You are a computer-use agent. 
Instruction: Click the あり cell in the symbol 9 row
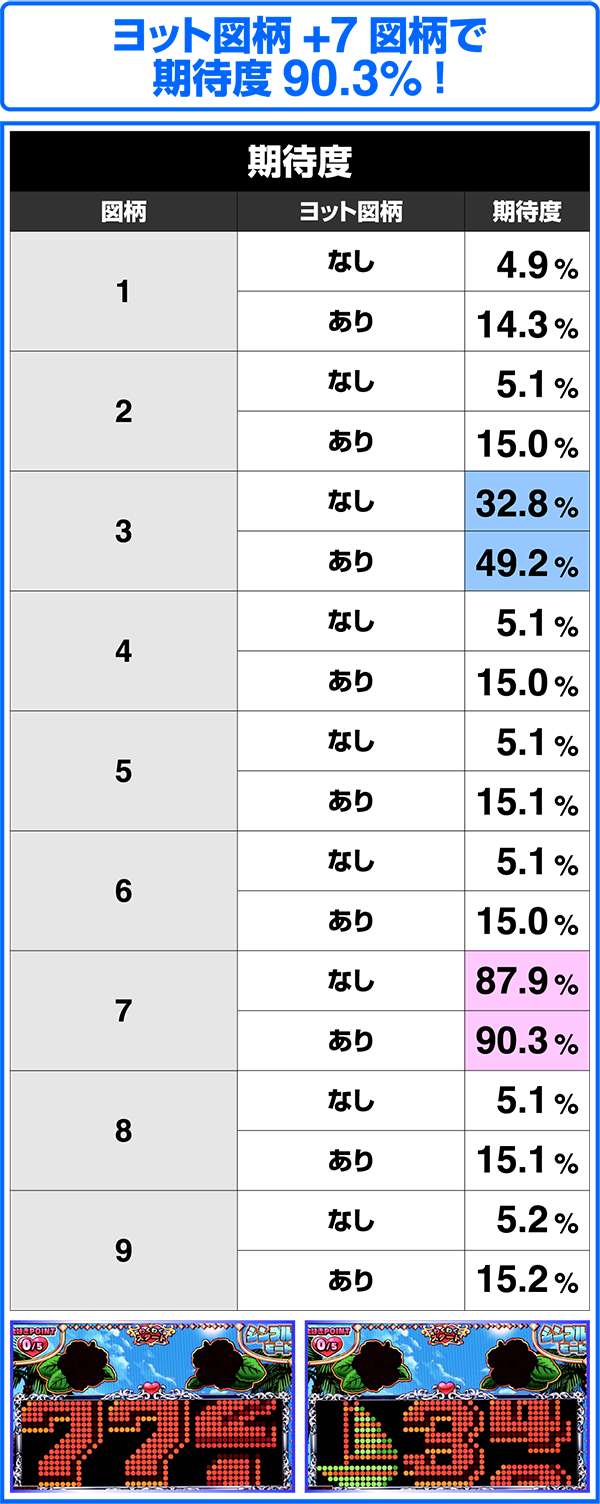[351, 1281]
